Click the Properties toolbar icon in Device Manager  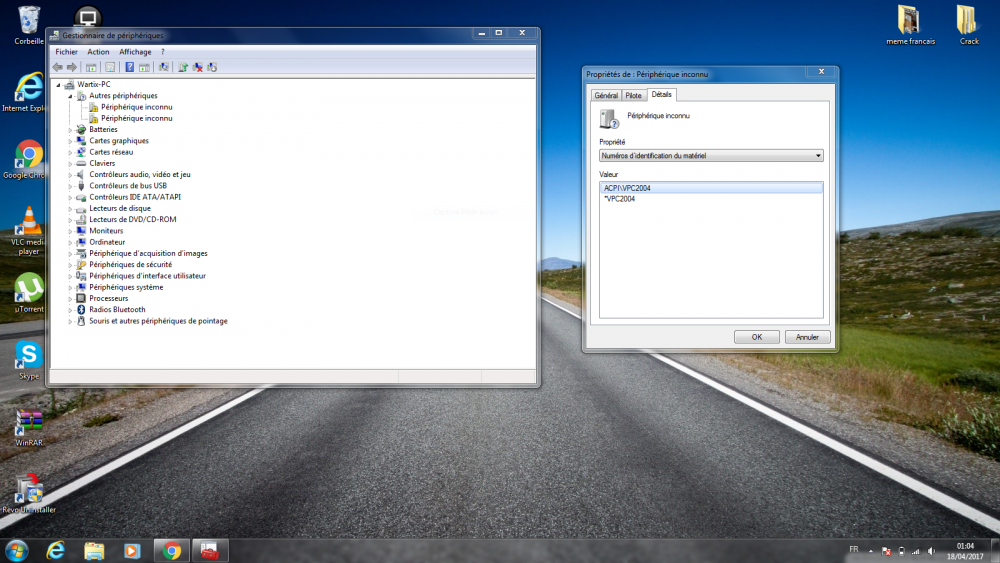pyautogui.click(x=110, y=67)
